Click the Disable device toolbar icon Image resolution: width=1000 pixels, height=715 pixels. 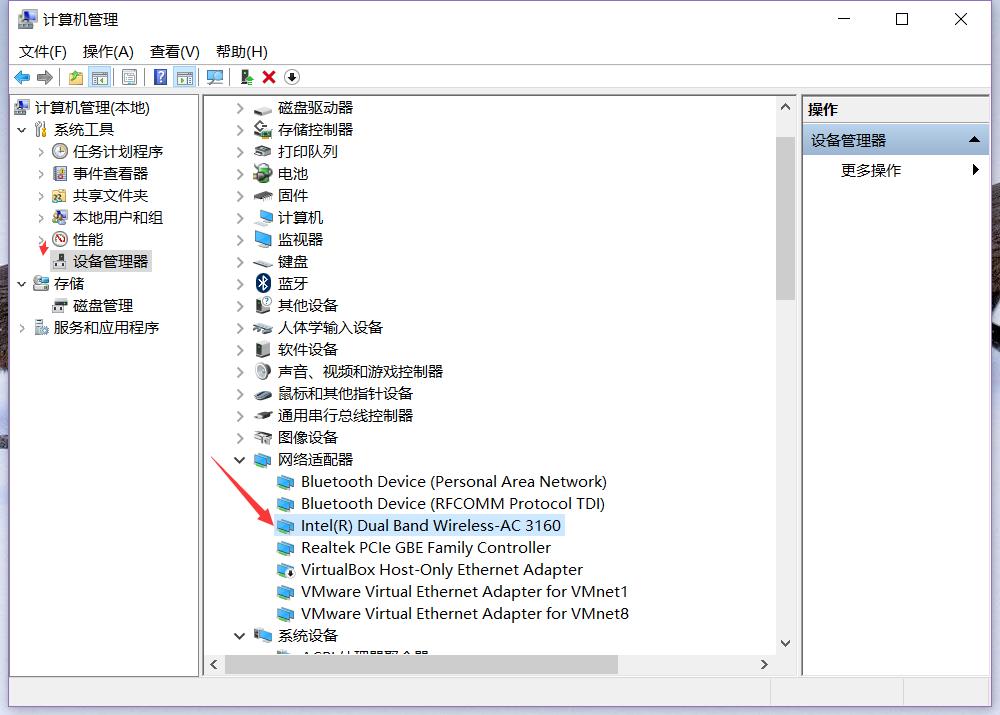click(x=291, y=77)
